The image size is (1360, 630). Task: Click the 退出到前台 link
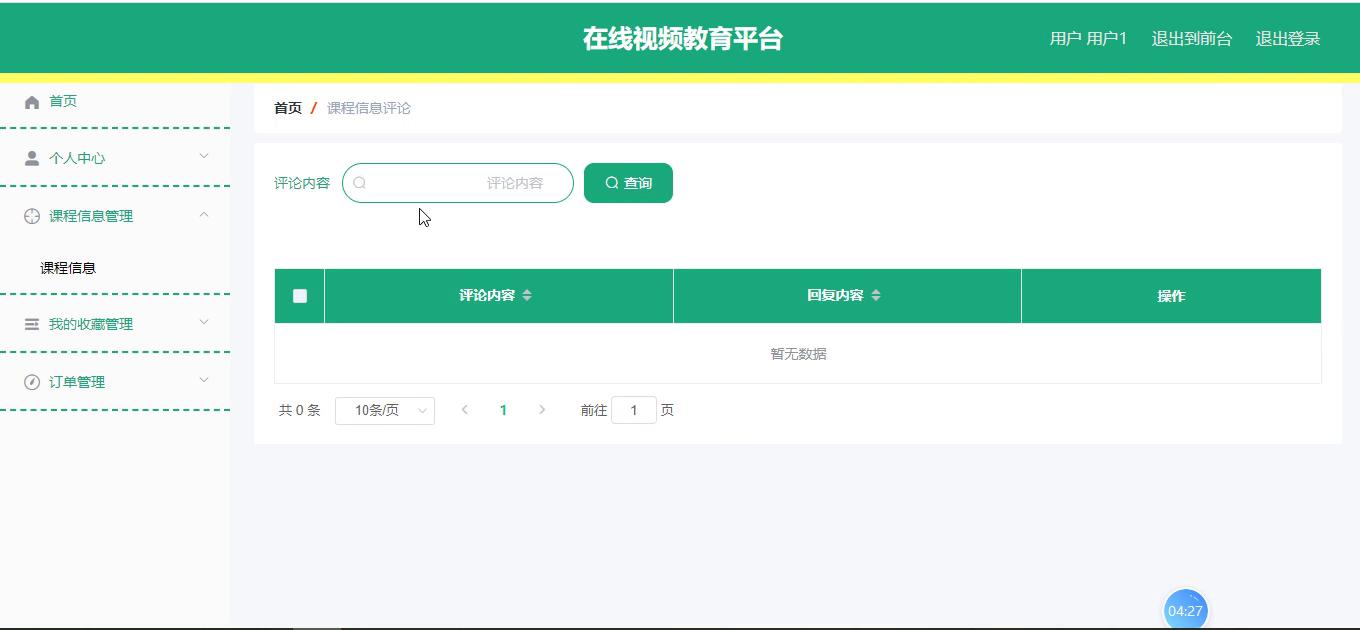click(x=1192, y=39)
